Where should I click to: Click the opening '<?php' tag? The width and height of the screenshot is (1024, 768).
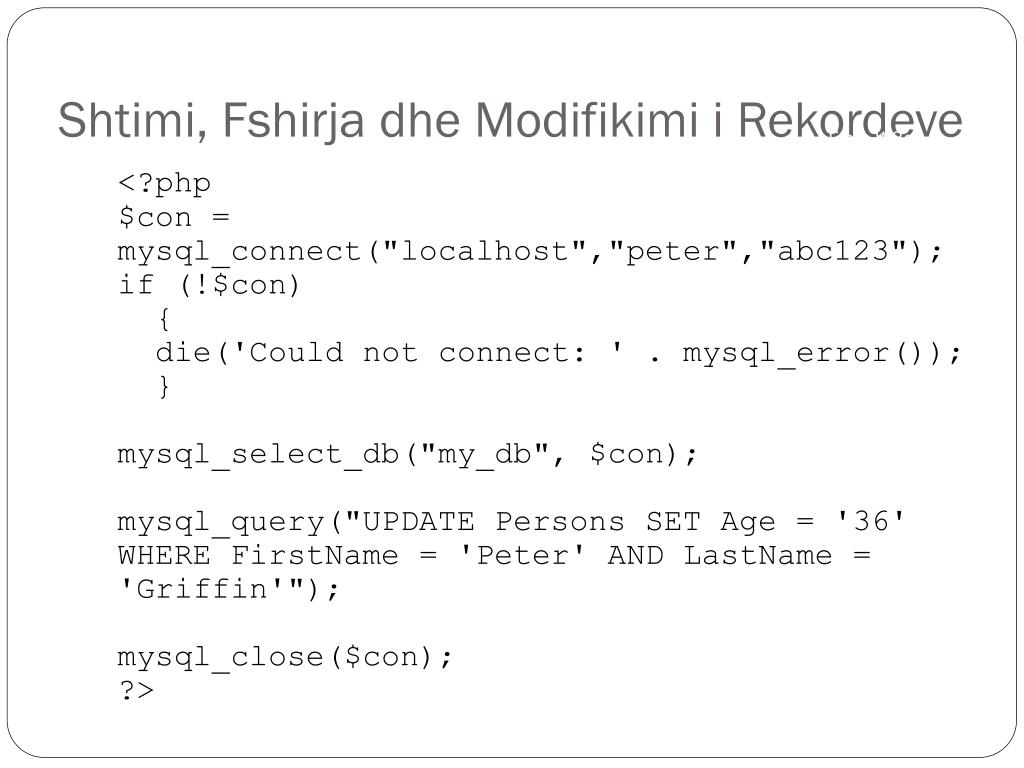tap(165, 184)
